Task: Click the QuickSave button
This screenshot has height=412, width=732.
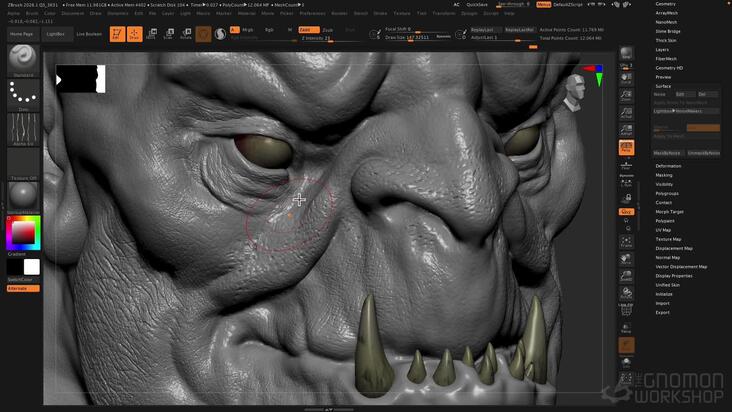Action: point(477,5)
